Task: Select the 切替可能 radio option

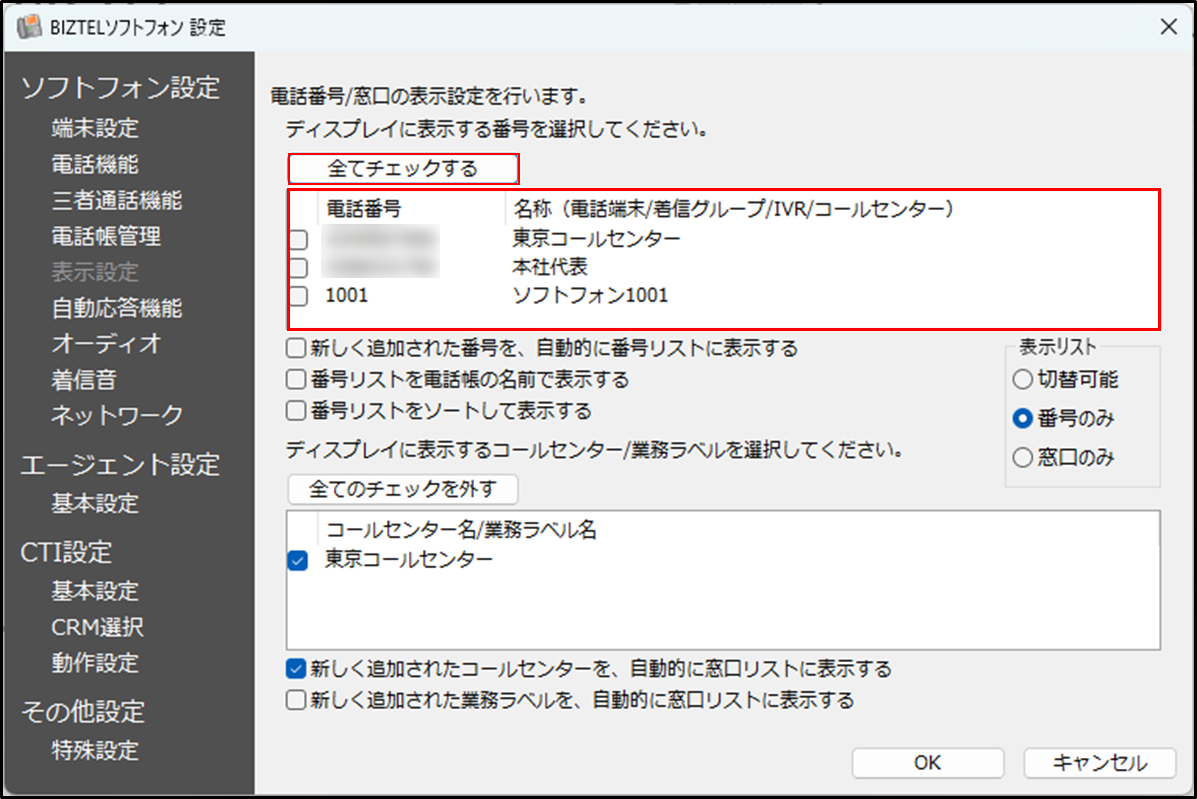Action: (1021, 380)
